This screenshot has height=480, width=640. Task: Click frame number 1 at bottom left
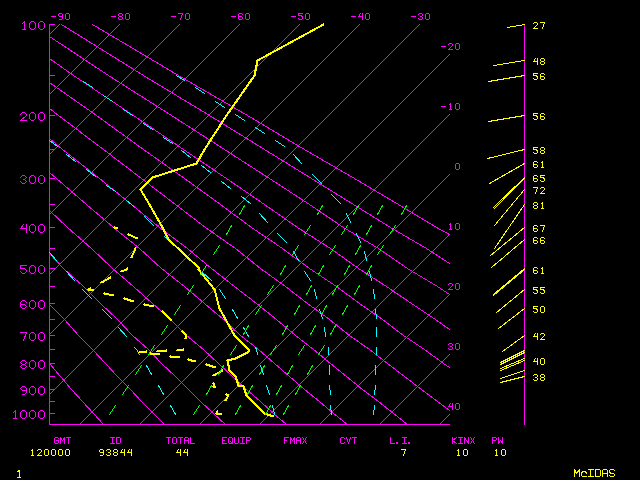tap(19, 472)
